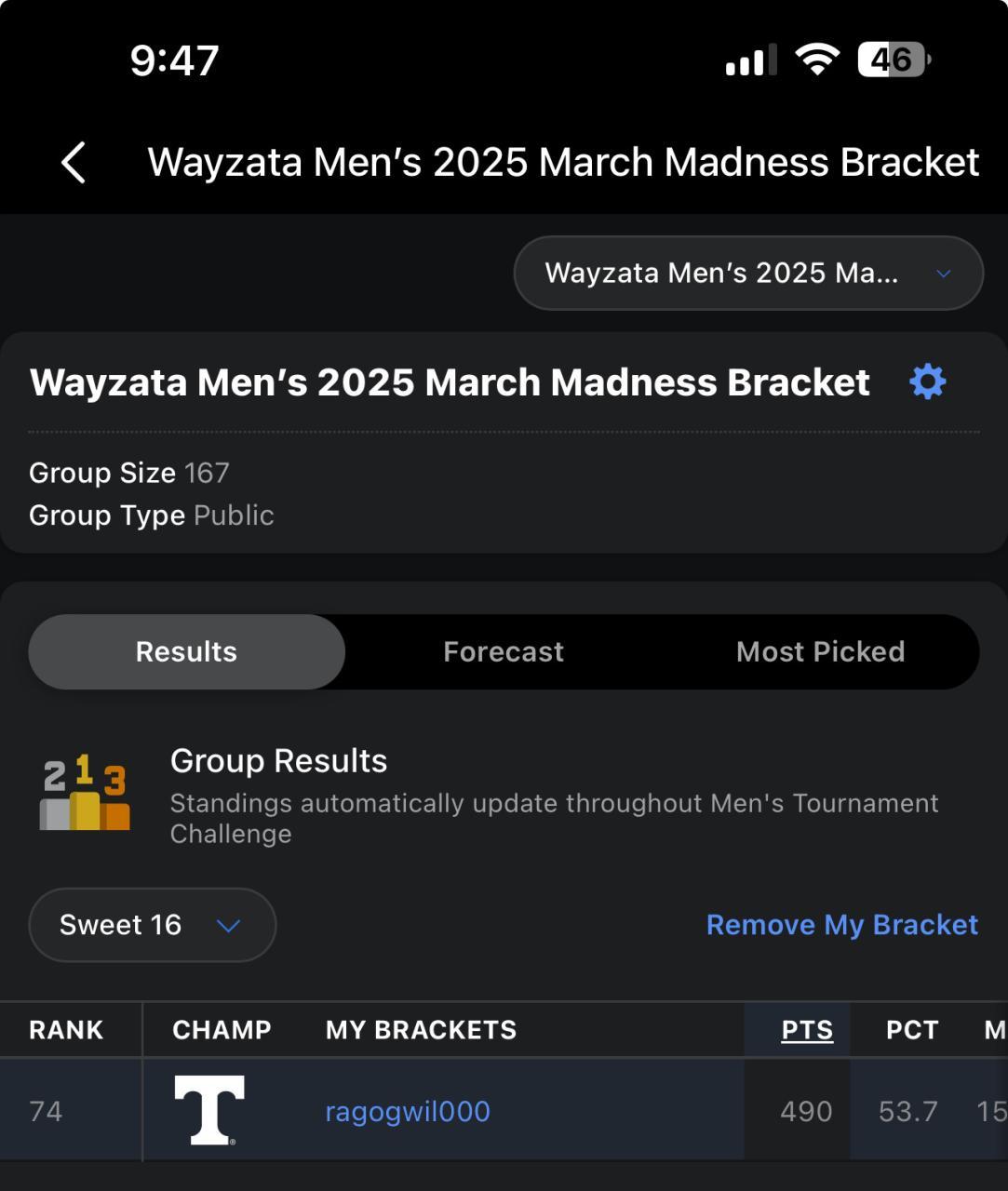Switch to the Forecast tab
This screenshot has height=1191, width=1008.
pyautogui.click(x=504, y=651)
